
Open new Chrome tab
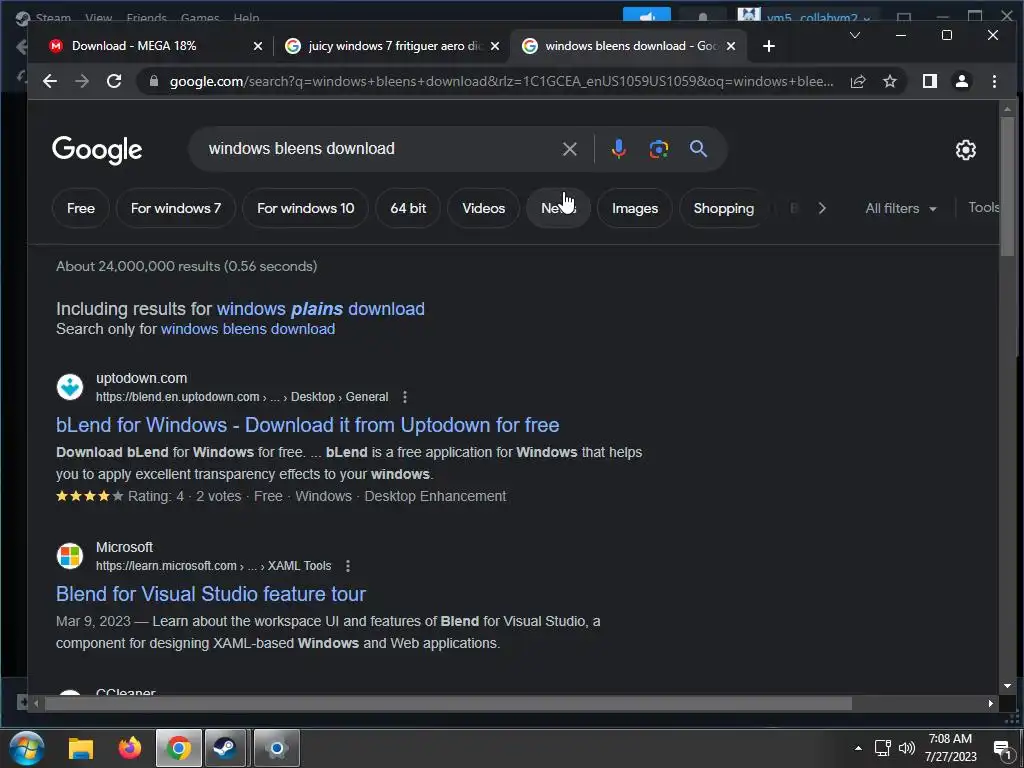[769, 46]
